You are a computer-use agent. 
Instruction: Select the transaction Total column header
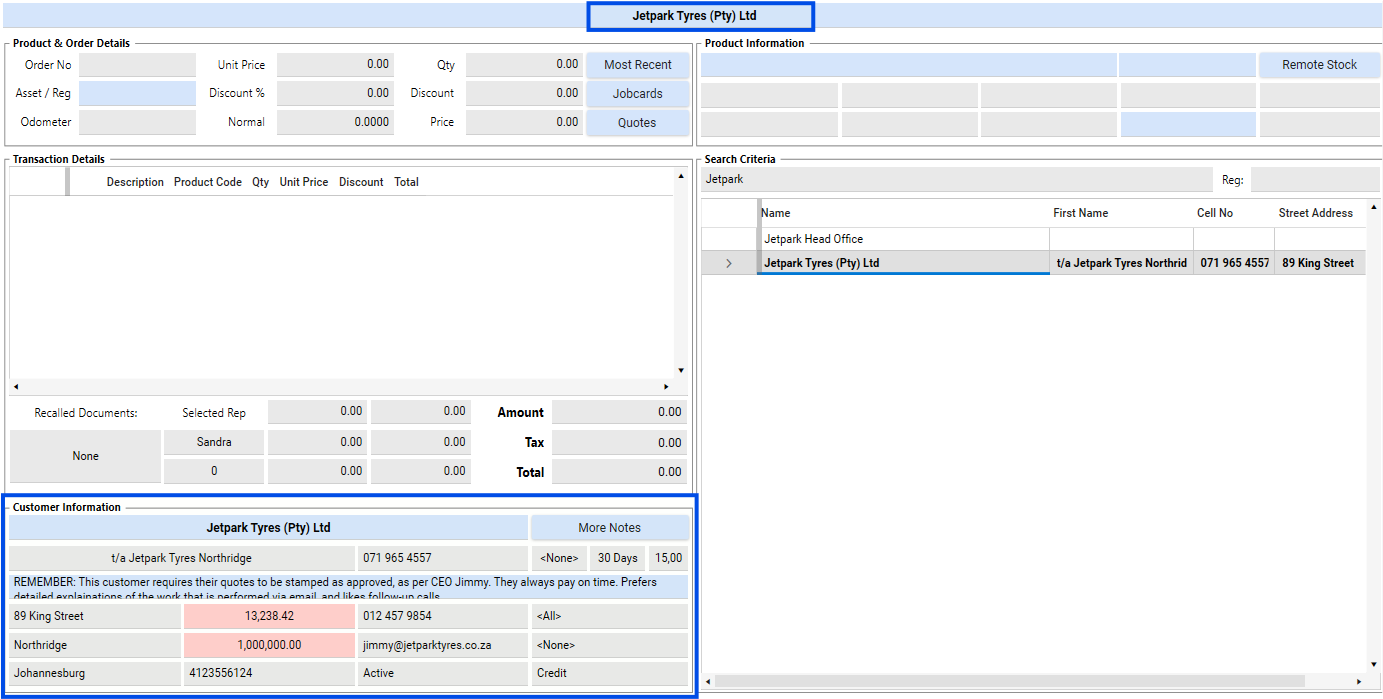coord(406,182)
